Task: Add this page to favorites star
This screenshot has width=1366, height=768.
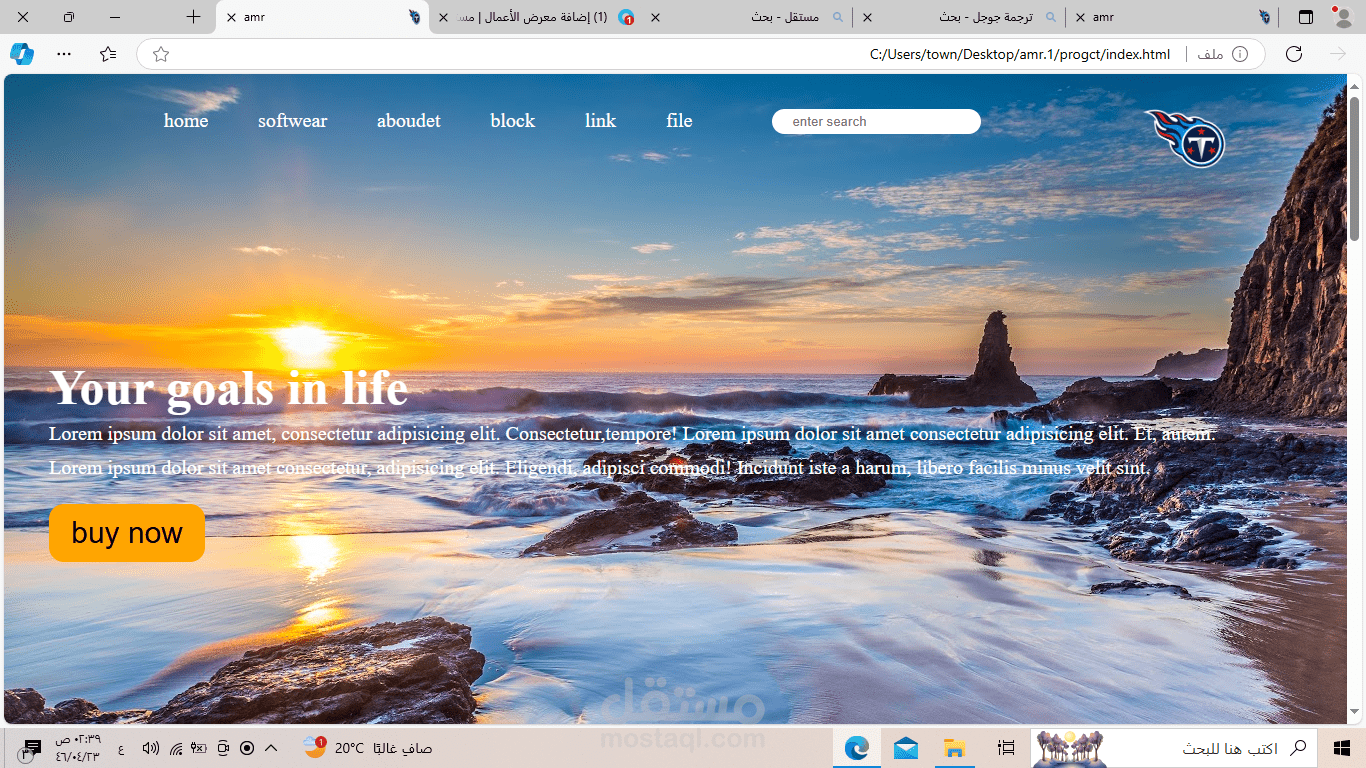Action: pyautogui.click(x=161, y=54)
